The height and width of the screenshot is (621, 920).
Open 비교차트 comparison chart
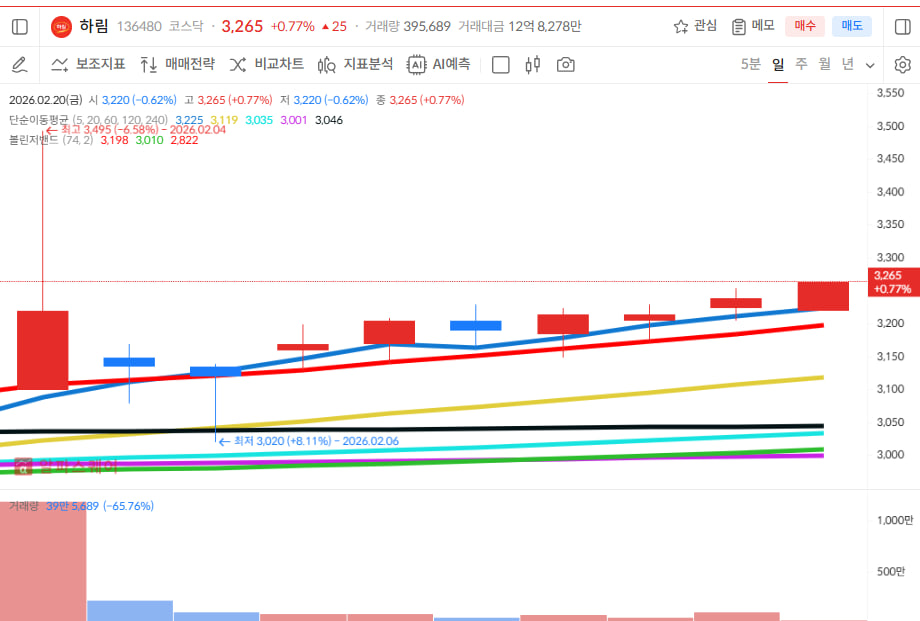coord(267,65)
